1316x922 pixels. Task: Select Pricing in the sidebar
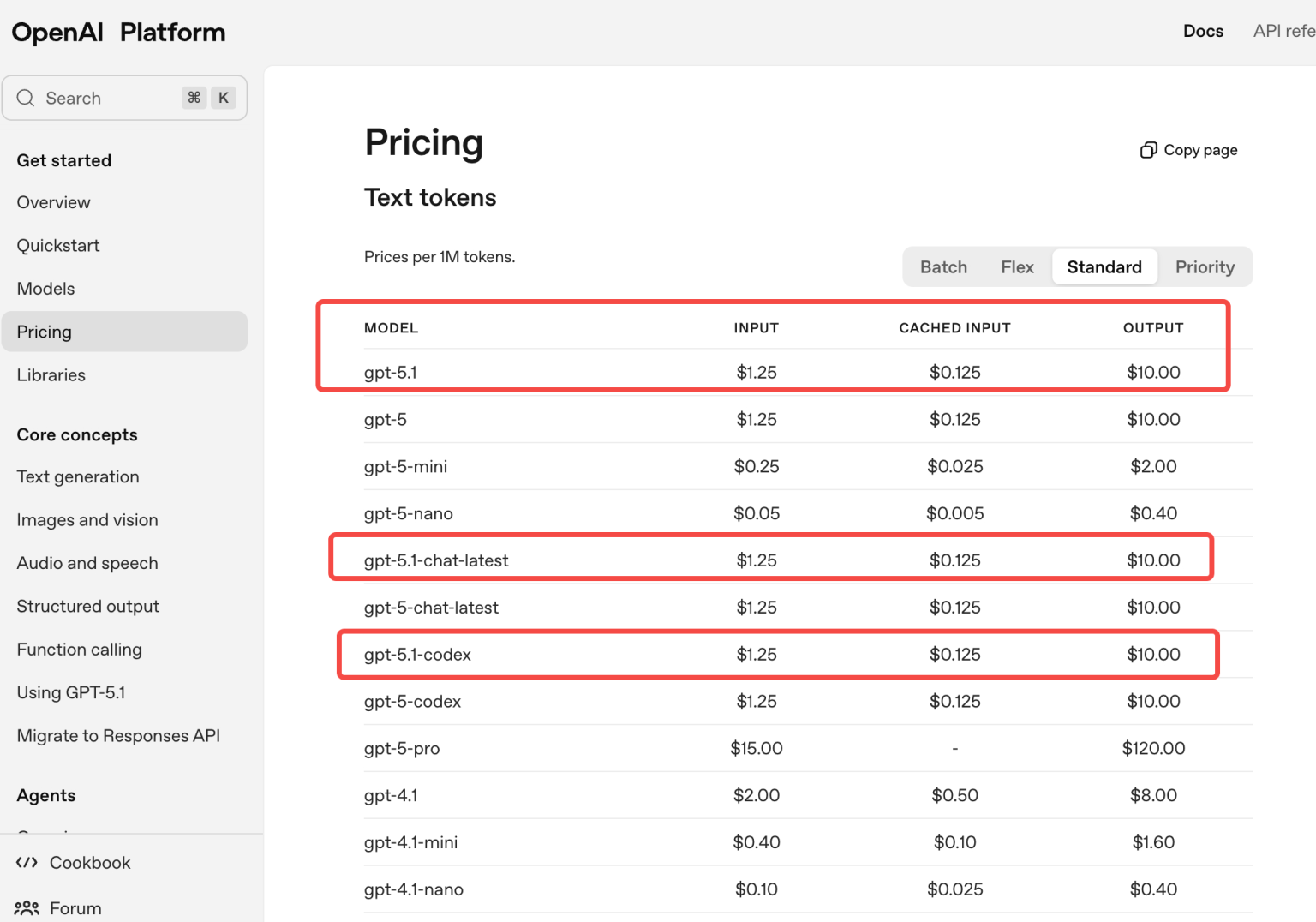click(124, 332)
